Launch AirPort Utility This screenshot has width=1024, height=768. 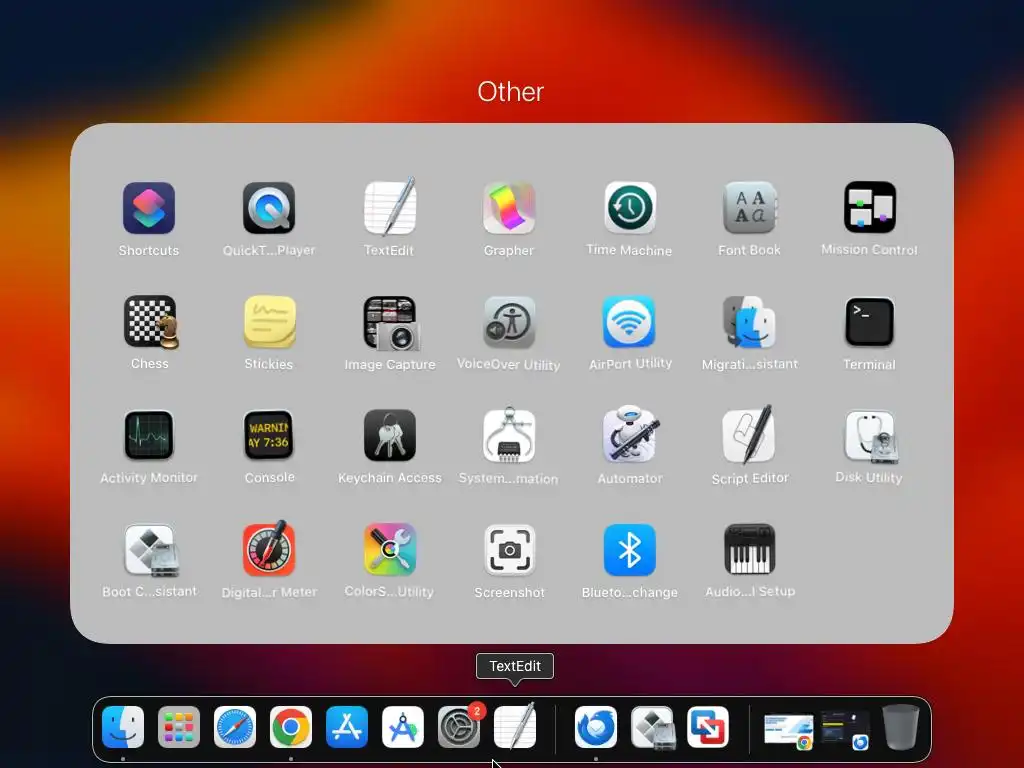[630, 322]
